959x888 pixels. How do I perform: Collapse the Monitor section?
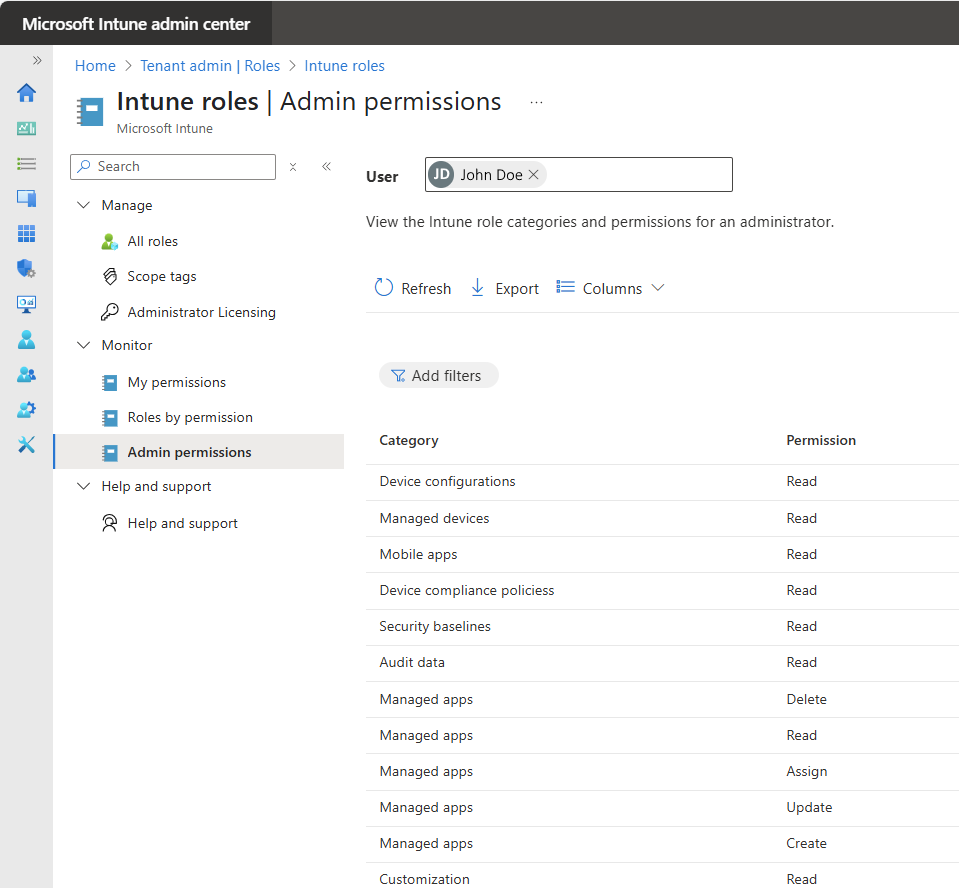[x=83, y=345]
